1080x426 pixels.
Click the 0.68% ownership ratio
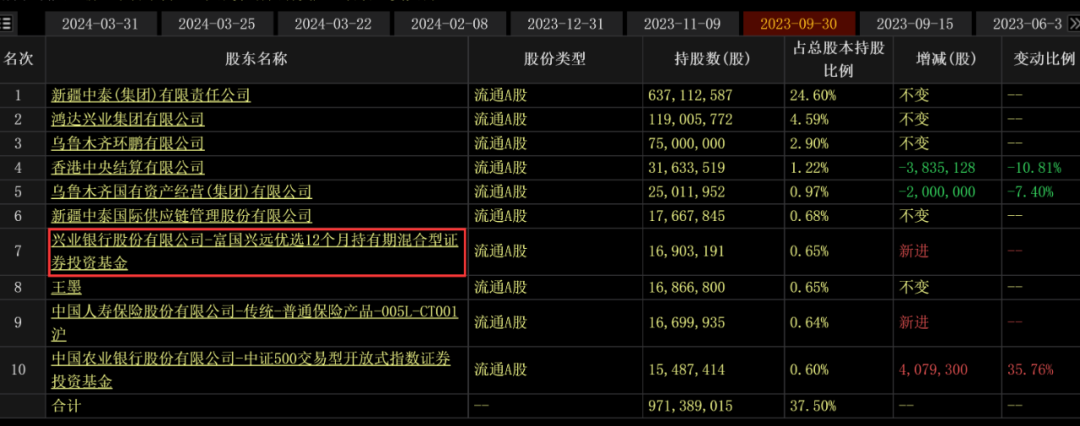[809, 216]
